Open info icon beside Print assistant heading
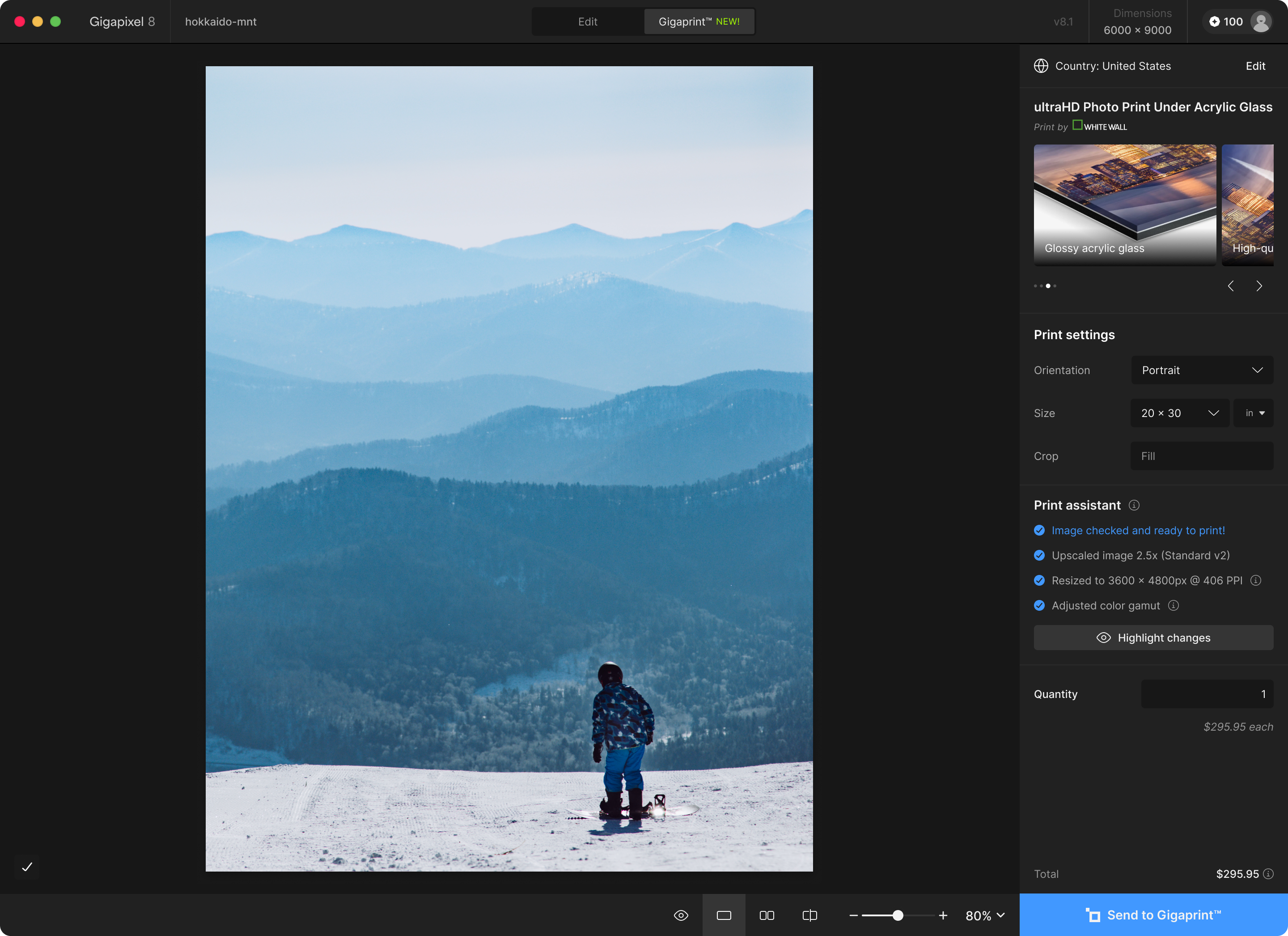The width and height of the screenshot is (1288, 936). 1134,505
